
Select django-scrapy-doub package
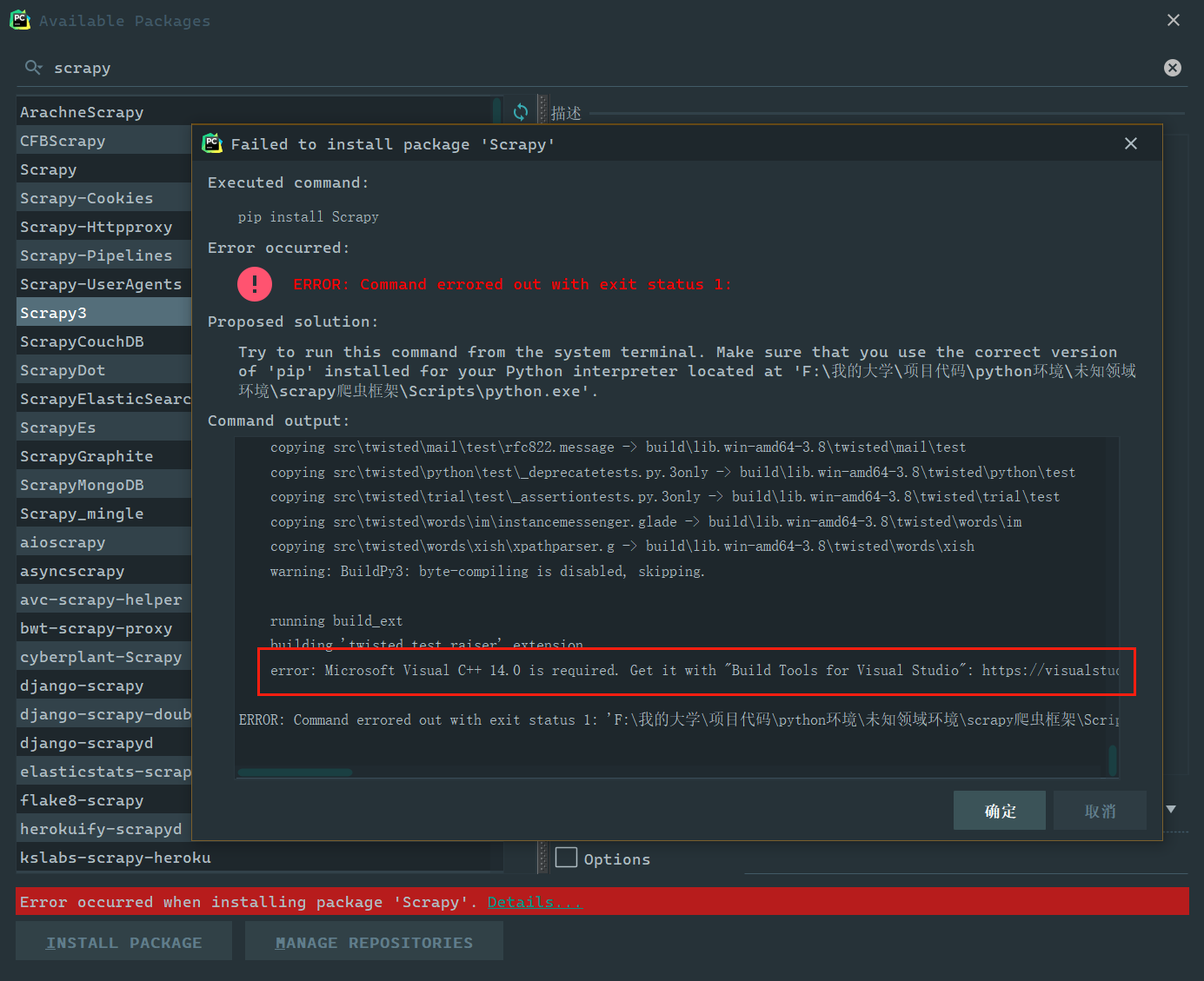click(x=104, y=714)
